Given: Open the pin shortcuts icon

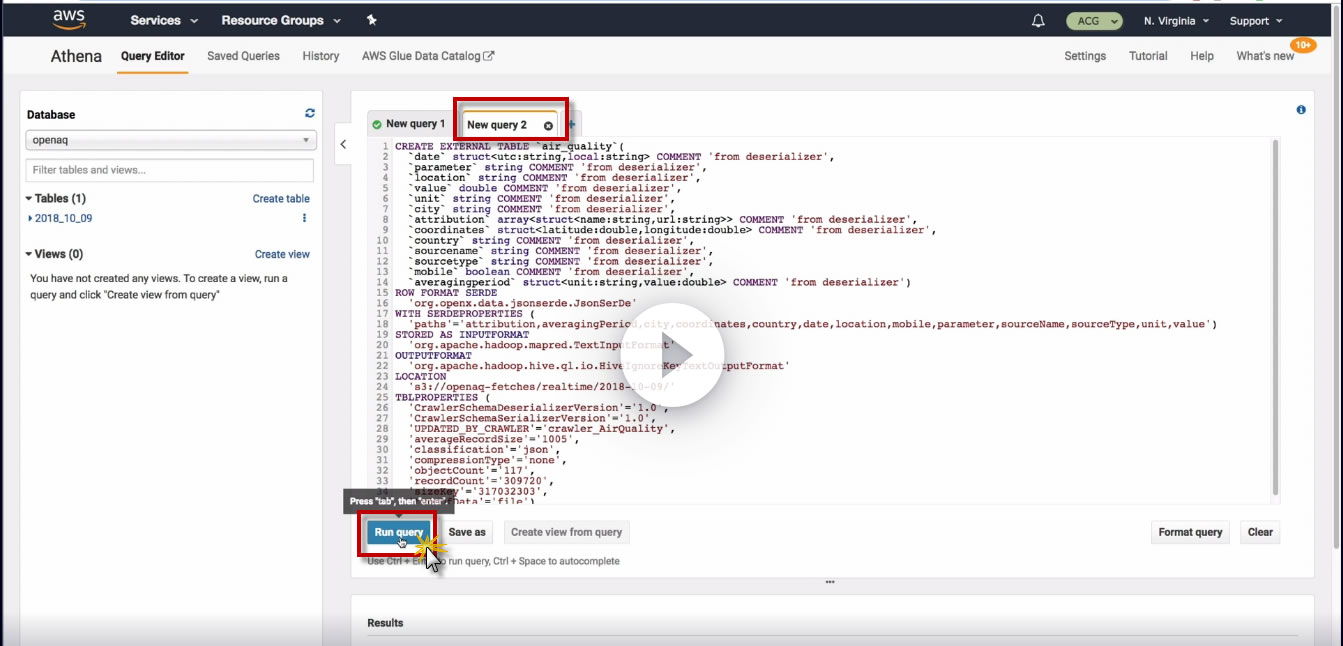Looking at the screenshot, I should (372, 20).
